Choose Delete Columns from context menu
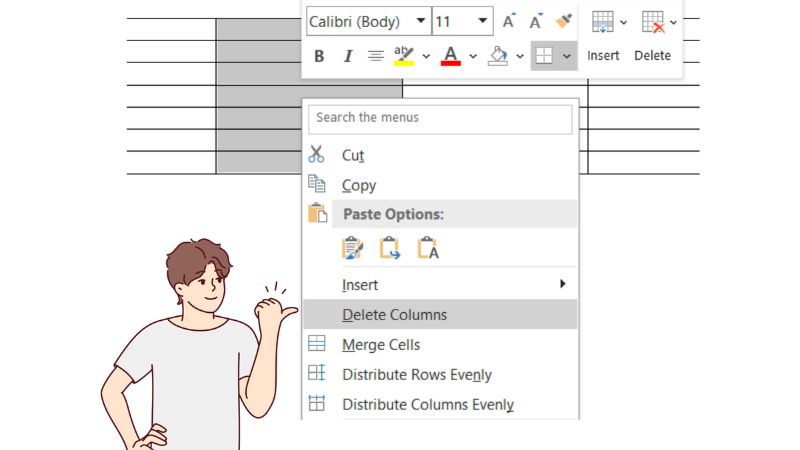800x450 pixels. point(394,315)
